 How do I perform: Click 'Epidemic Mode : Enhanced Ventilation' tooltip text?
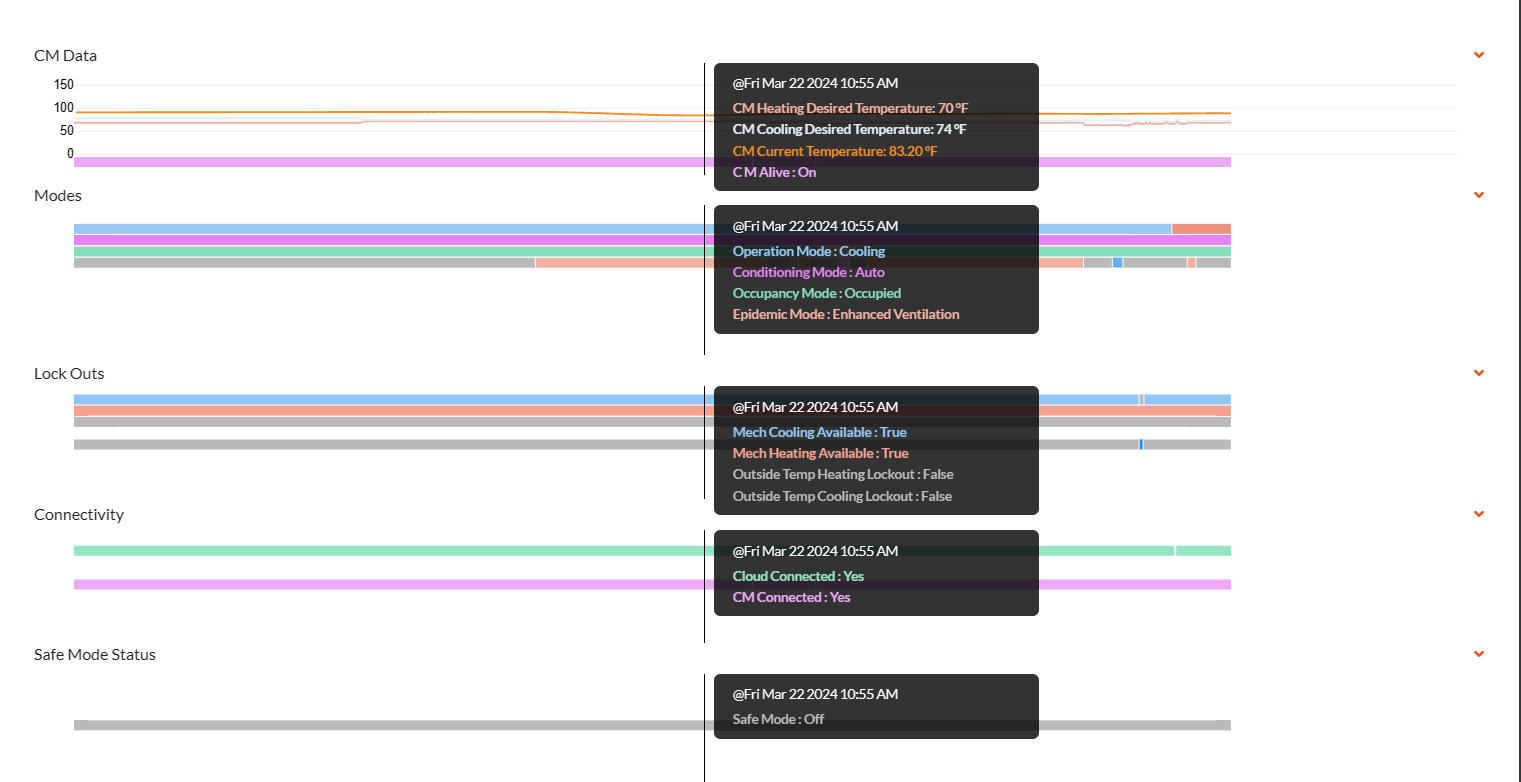click(x=846, y=314)
